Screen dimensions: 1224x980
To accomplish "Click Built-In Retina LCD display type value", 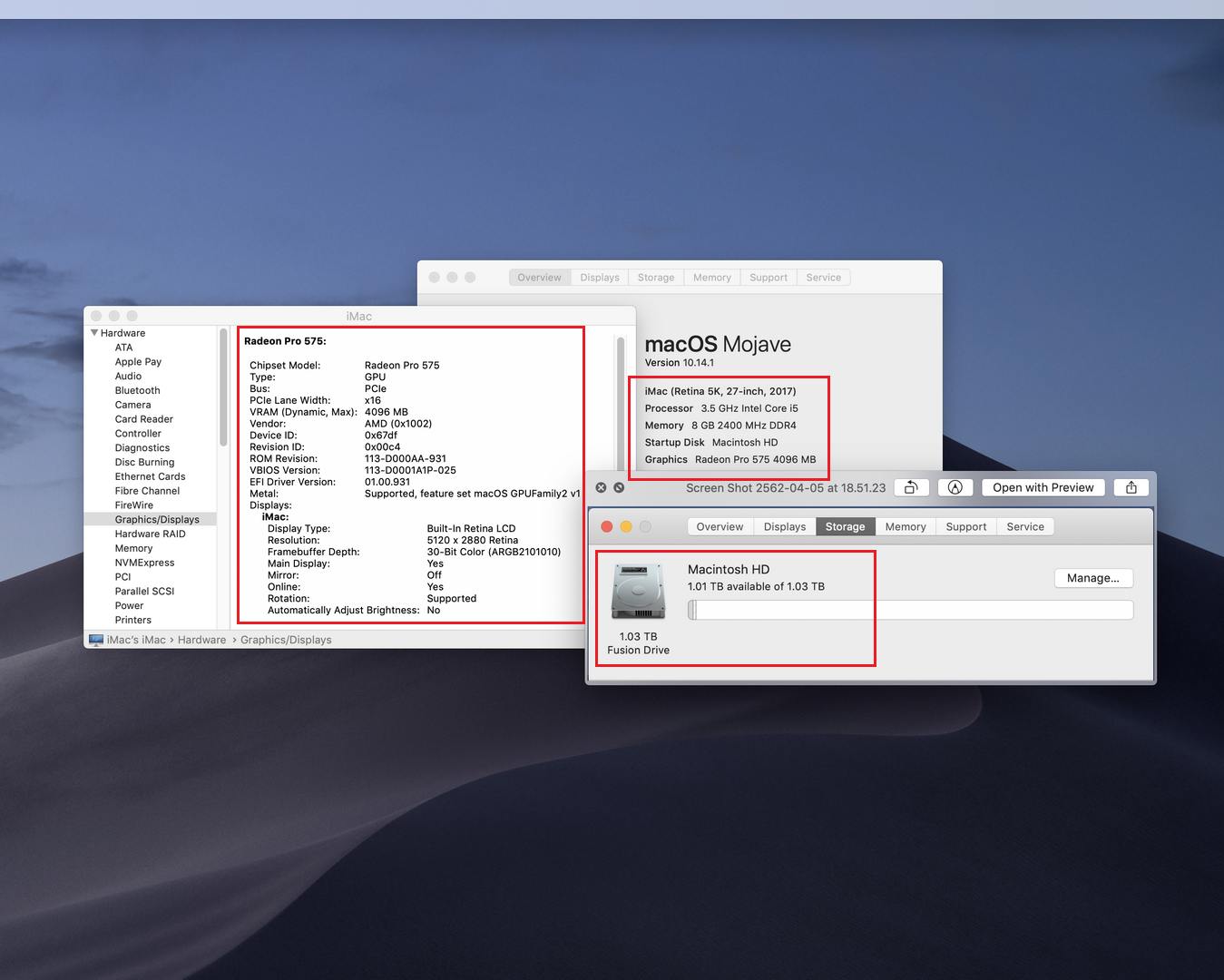I will pyautogui.click(x=471, y=529).
